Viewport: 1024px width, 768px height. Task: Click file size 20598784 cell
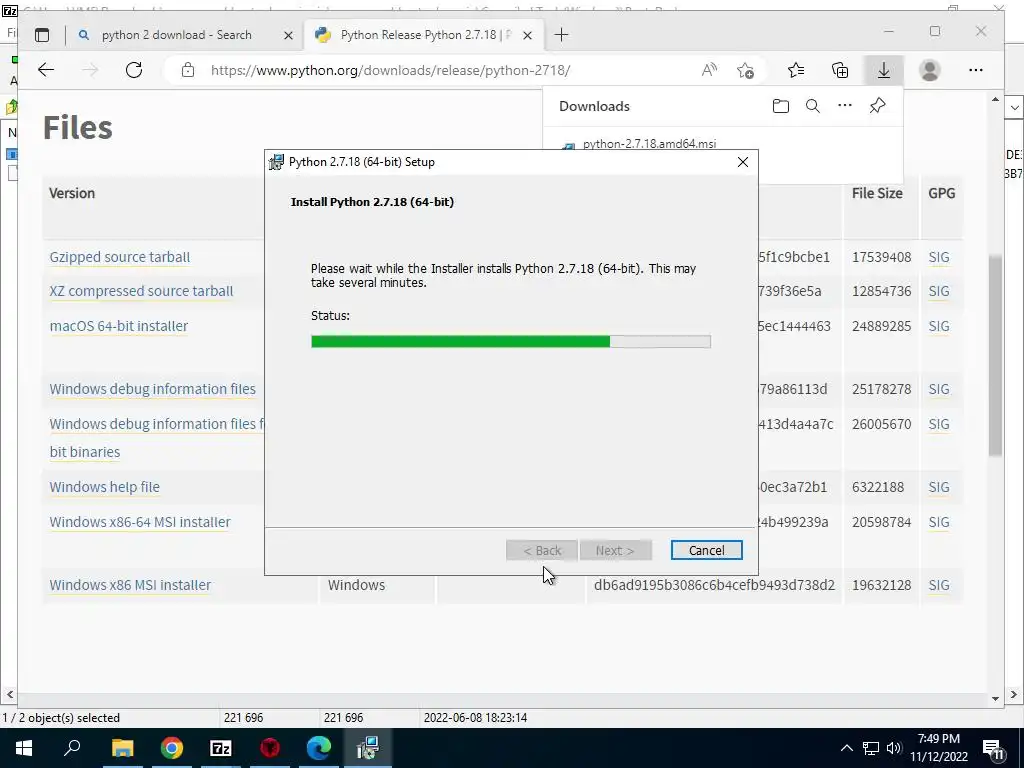881,522
